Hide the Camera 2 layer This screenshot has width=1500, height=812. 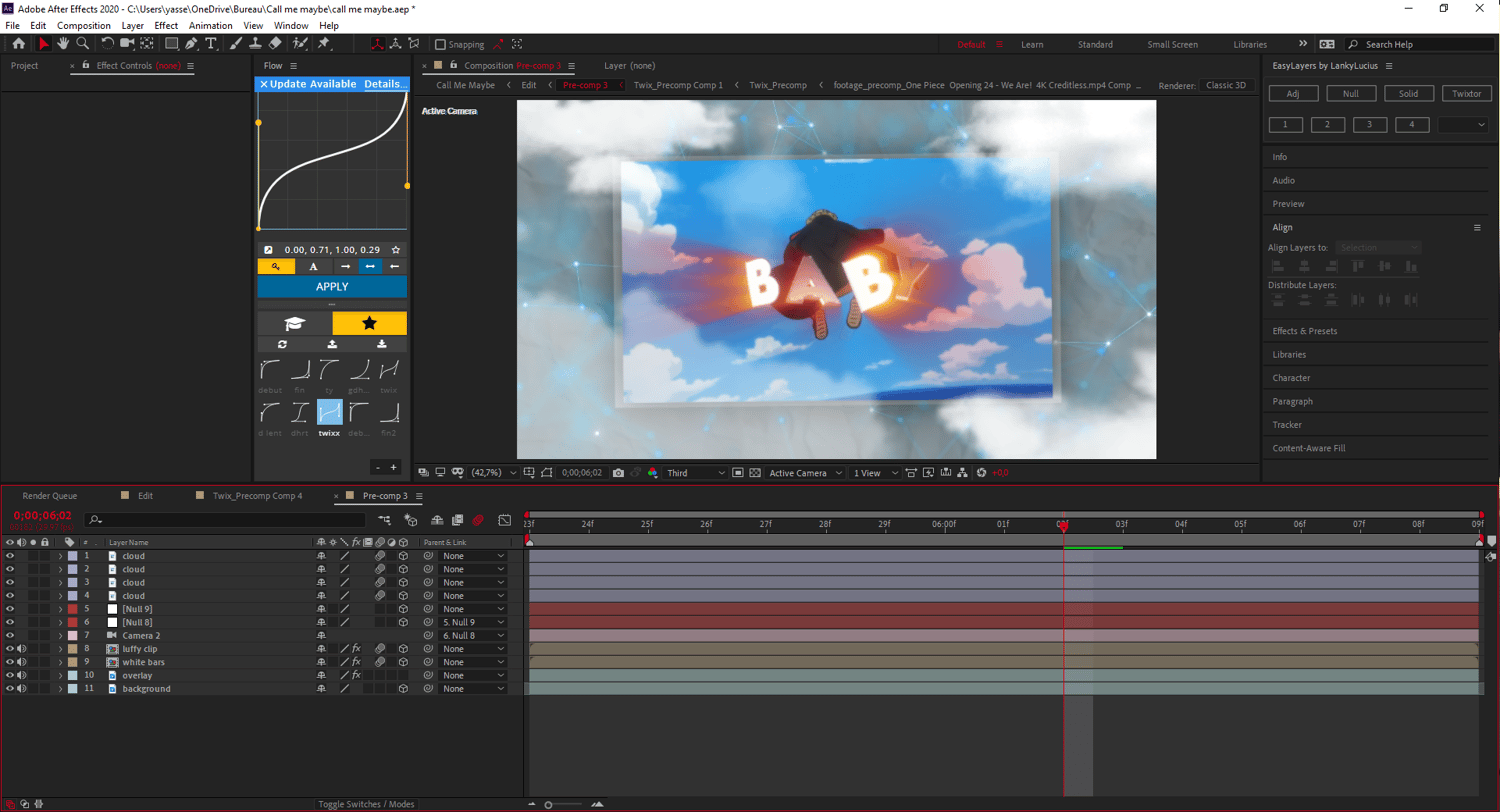point(10,635)
